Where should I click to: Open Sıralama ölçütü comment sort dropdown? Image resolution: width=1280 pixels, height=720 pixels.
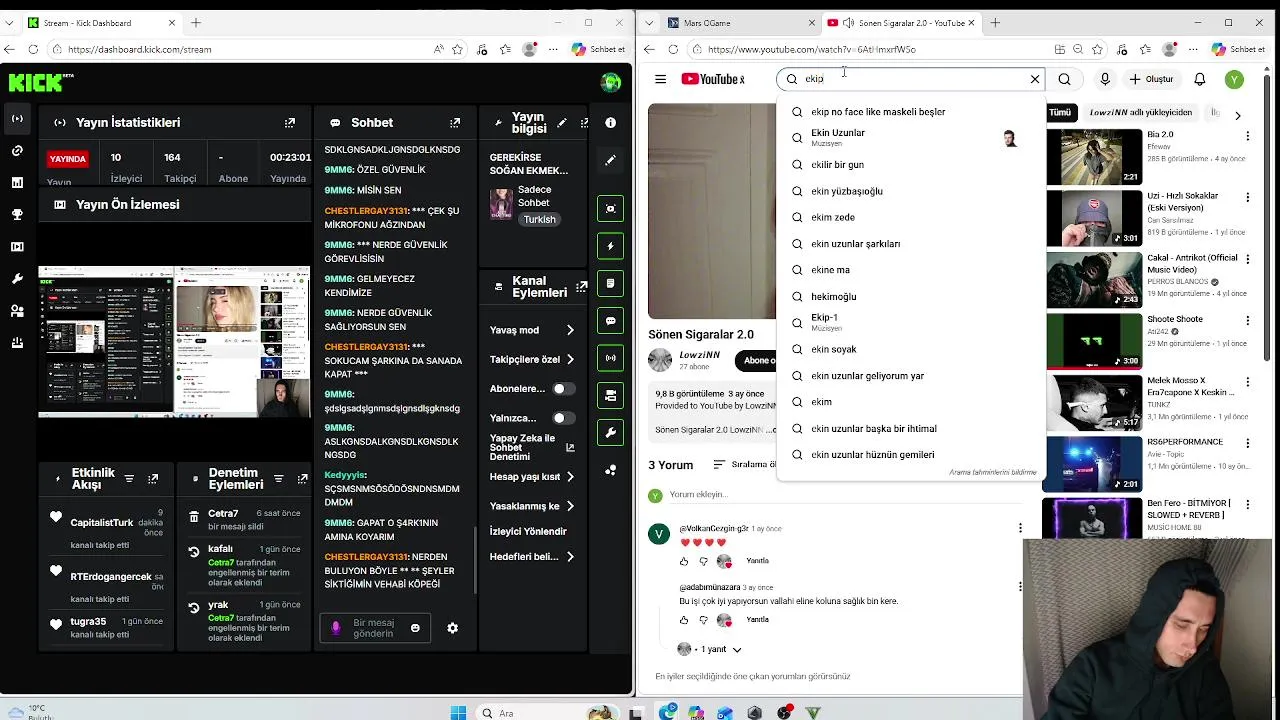click(747, 465)
